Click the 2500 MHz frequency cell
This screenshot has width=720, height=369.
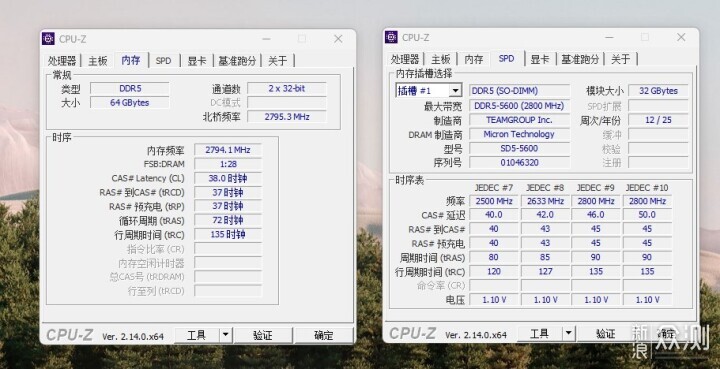click(x=494, y=201)
